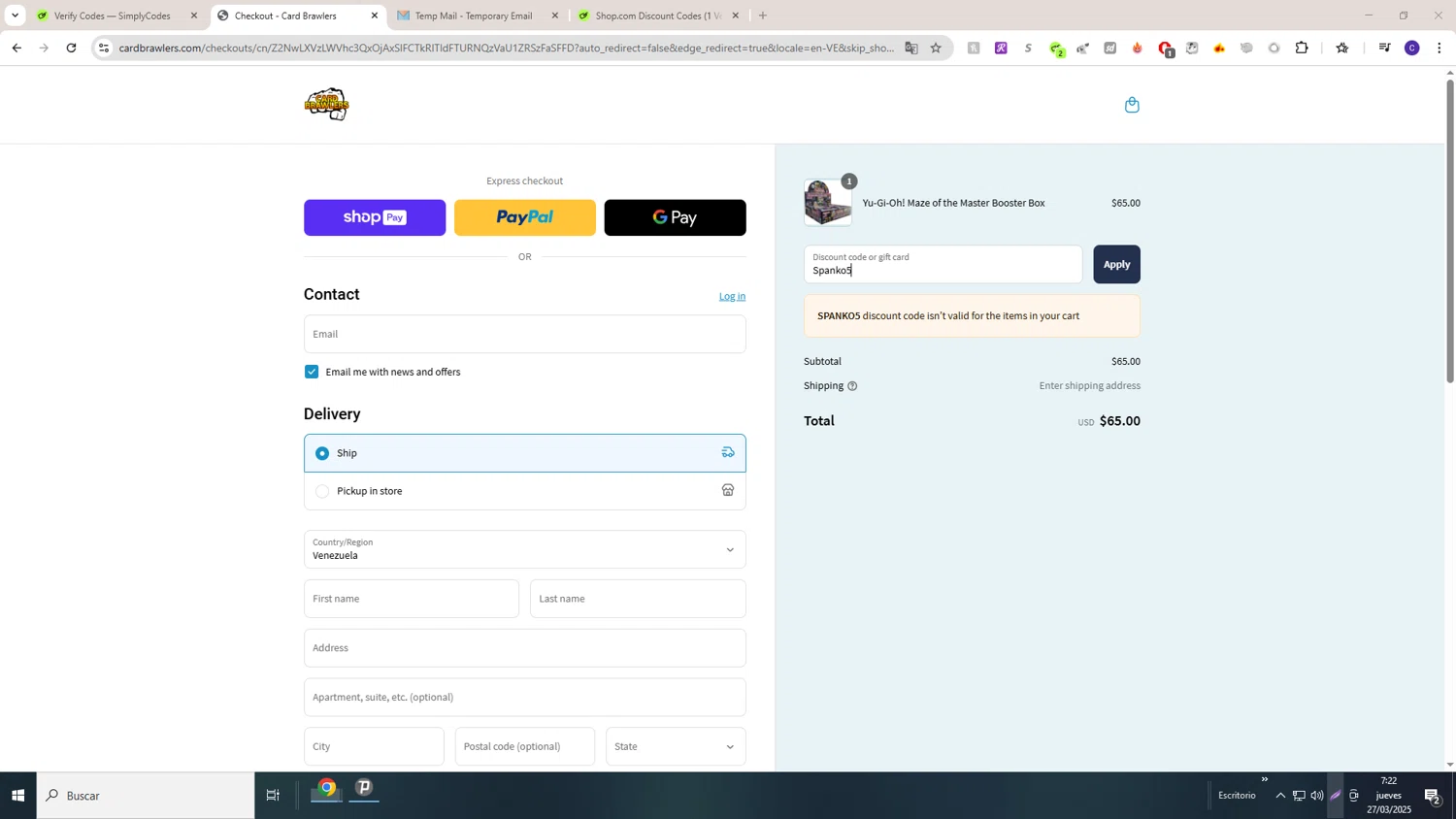The width and height of the screenshot is (1456, 819).
Task: Open the Extensions puzzle piece menu
Action: [1302, 48]
